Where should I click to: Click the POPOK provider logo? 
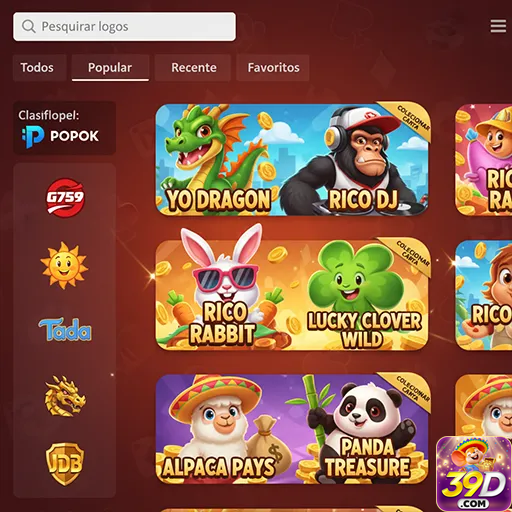point(60,136)
